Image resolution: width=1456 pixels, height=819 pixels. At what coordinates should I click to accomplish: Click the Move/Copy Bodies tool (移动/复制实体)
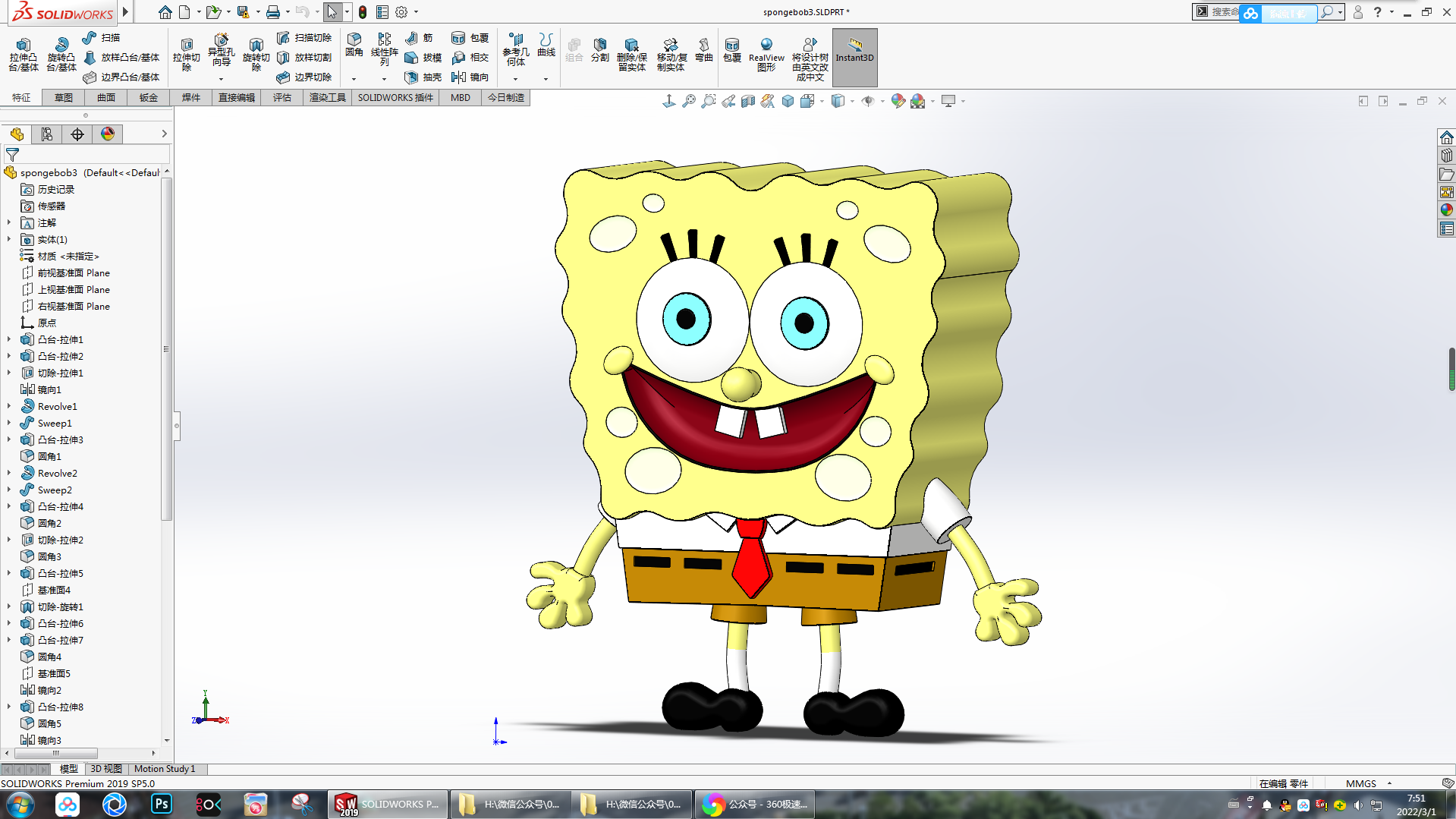(x=671, y=55)
